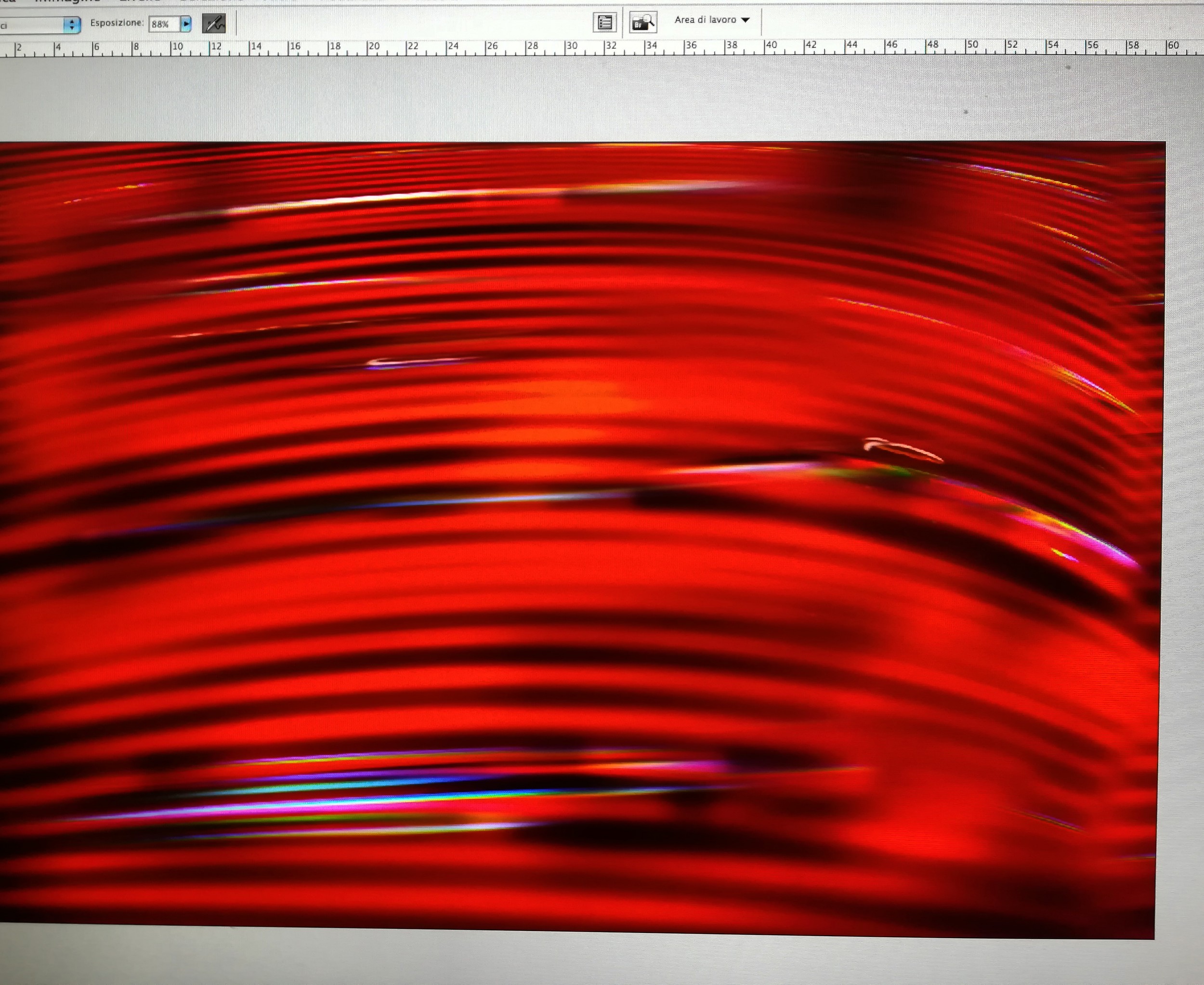The height and width of the screenshot is (985, 1204).
Task: Open the Immagine menu
Action: point(68,1)
